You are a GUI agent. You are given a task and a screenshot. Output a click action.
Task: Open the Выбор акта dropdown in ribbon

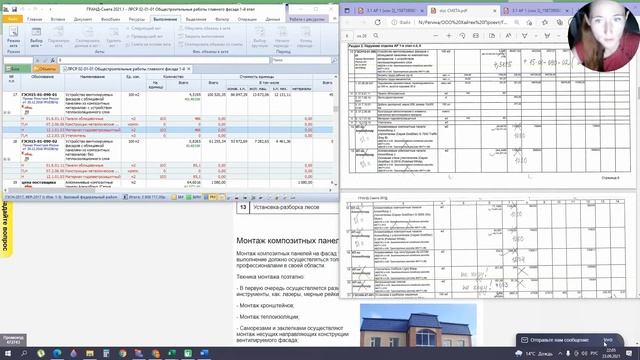coord(36,38)
